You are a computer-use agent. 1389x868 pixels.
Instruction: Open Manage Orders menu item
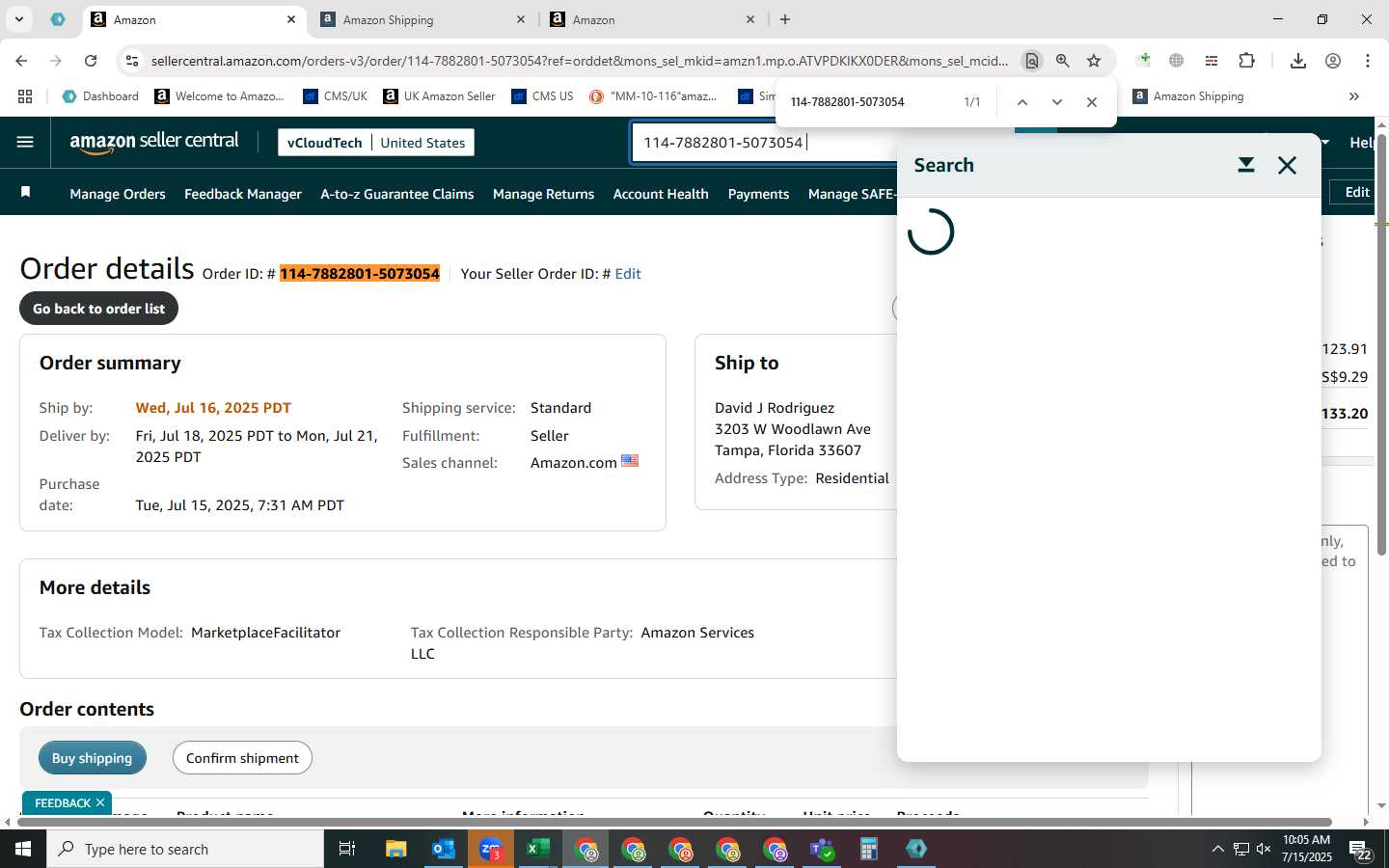click(118, 194)
